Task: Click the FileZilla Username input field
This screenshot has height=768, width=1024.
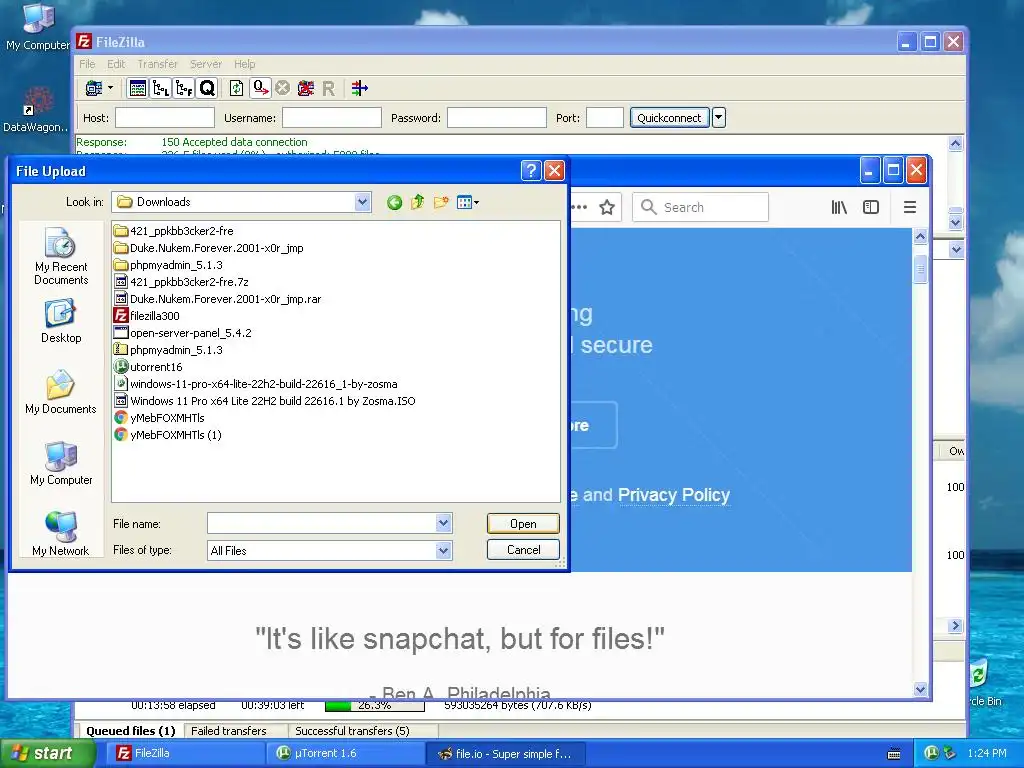Action: click(332, 118)
